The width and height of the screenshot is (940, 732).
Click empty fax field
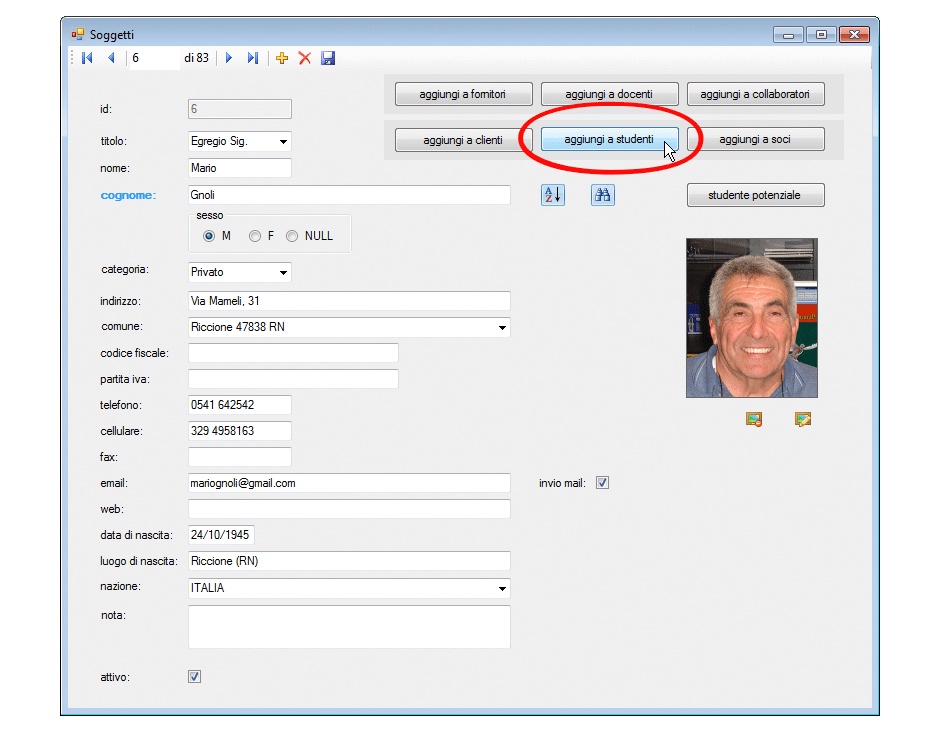point(240,457)
